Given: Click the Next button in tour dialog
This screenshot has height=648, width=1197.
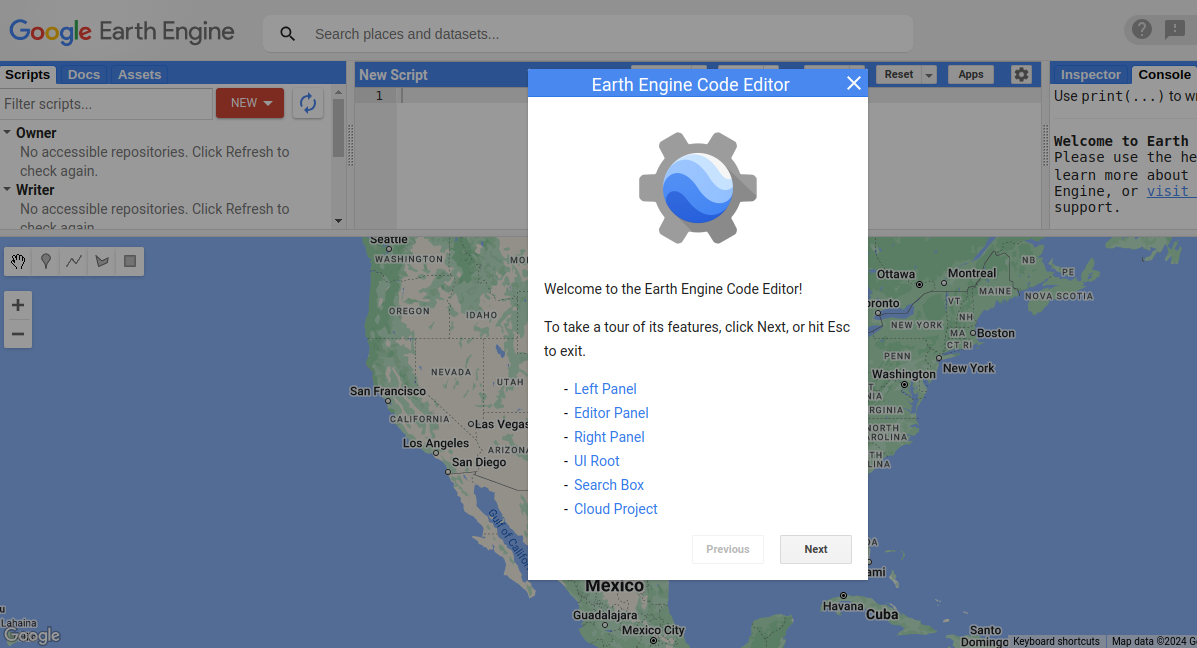Looking at the screenshot, I should tap(815, 550).
